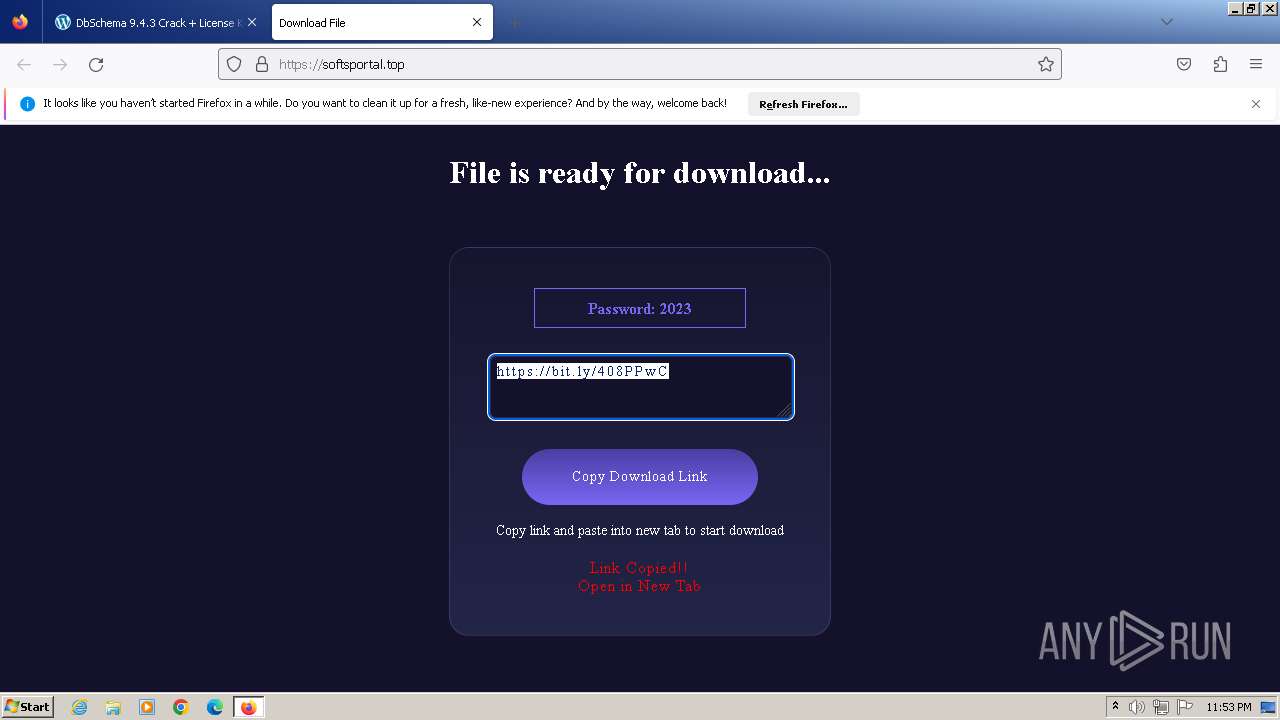Open tracking protection shield icon
Screen dimensions: 1280x720
(234, 64)
